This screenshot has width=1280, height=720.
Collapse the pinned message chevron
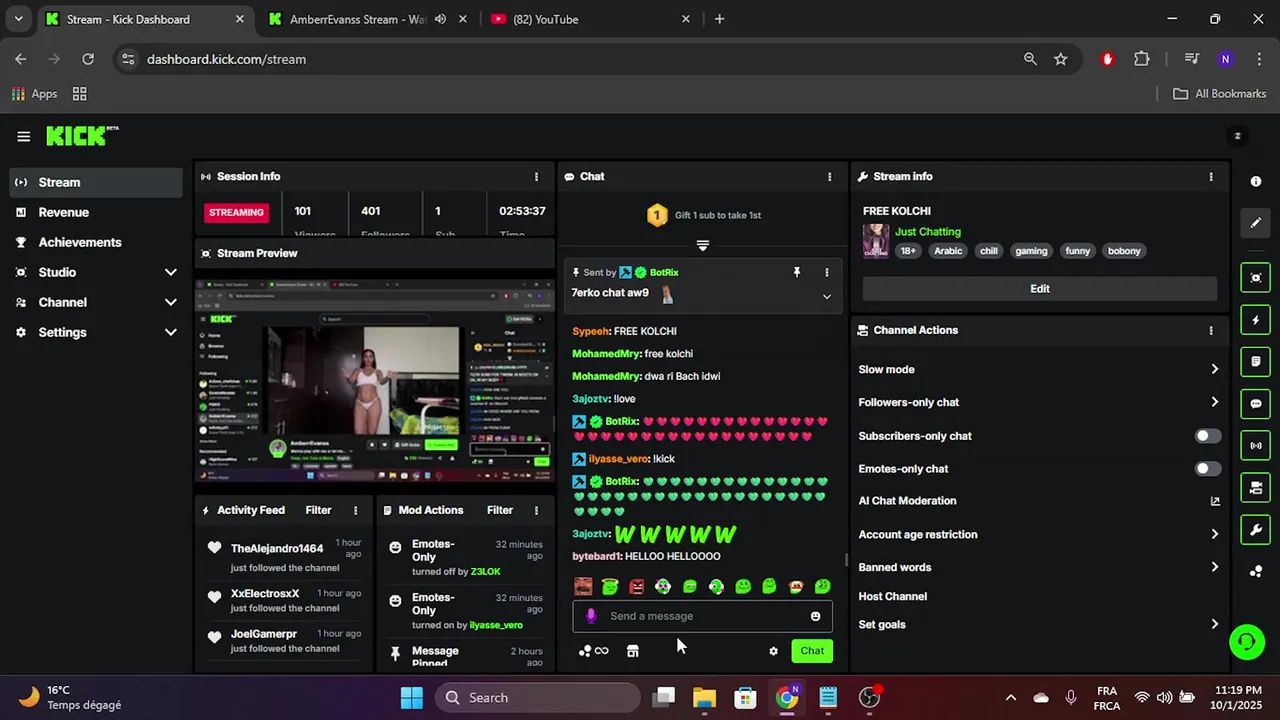[827, 296]
